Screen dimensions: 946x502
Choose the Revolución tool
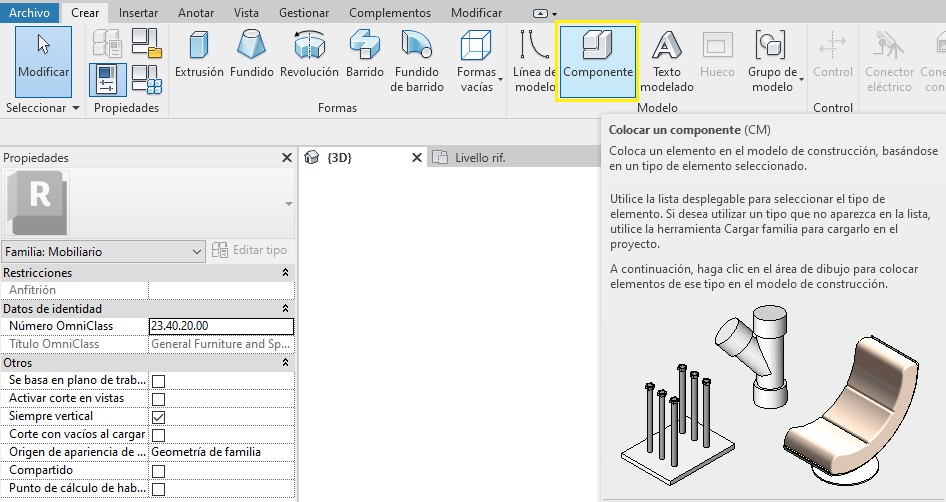[x=309, y=56]
